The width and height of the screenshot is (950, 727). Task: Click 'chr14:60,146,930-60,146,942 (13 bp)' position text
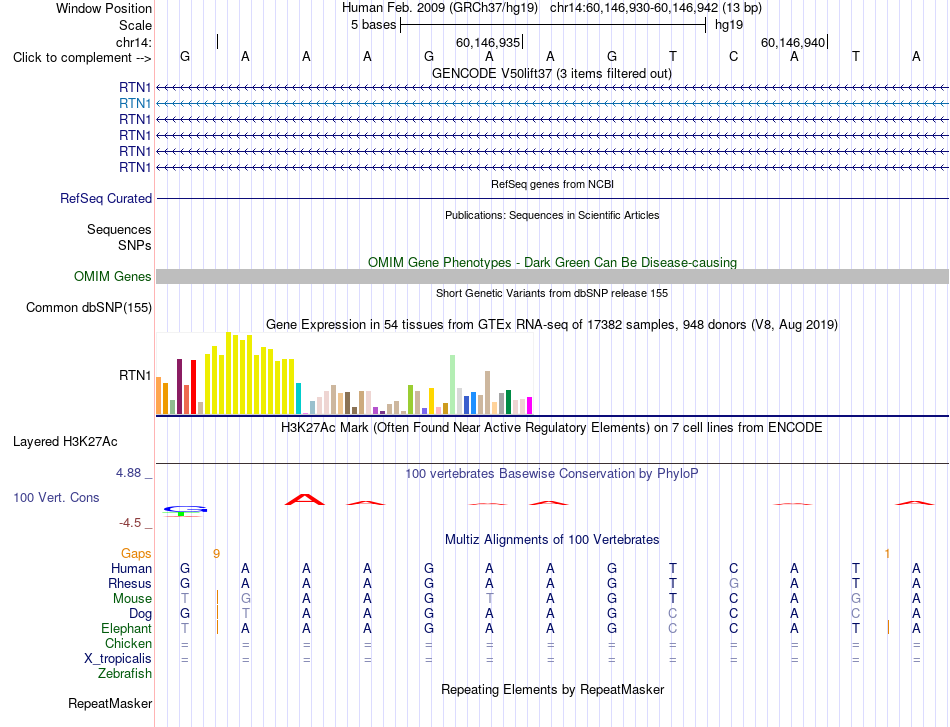point(656,8)
